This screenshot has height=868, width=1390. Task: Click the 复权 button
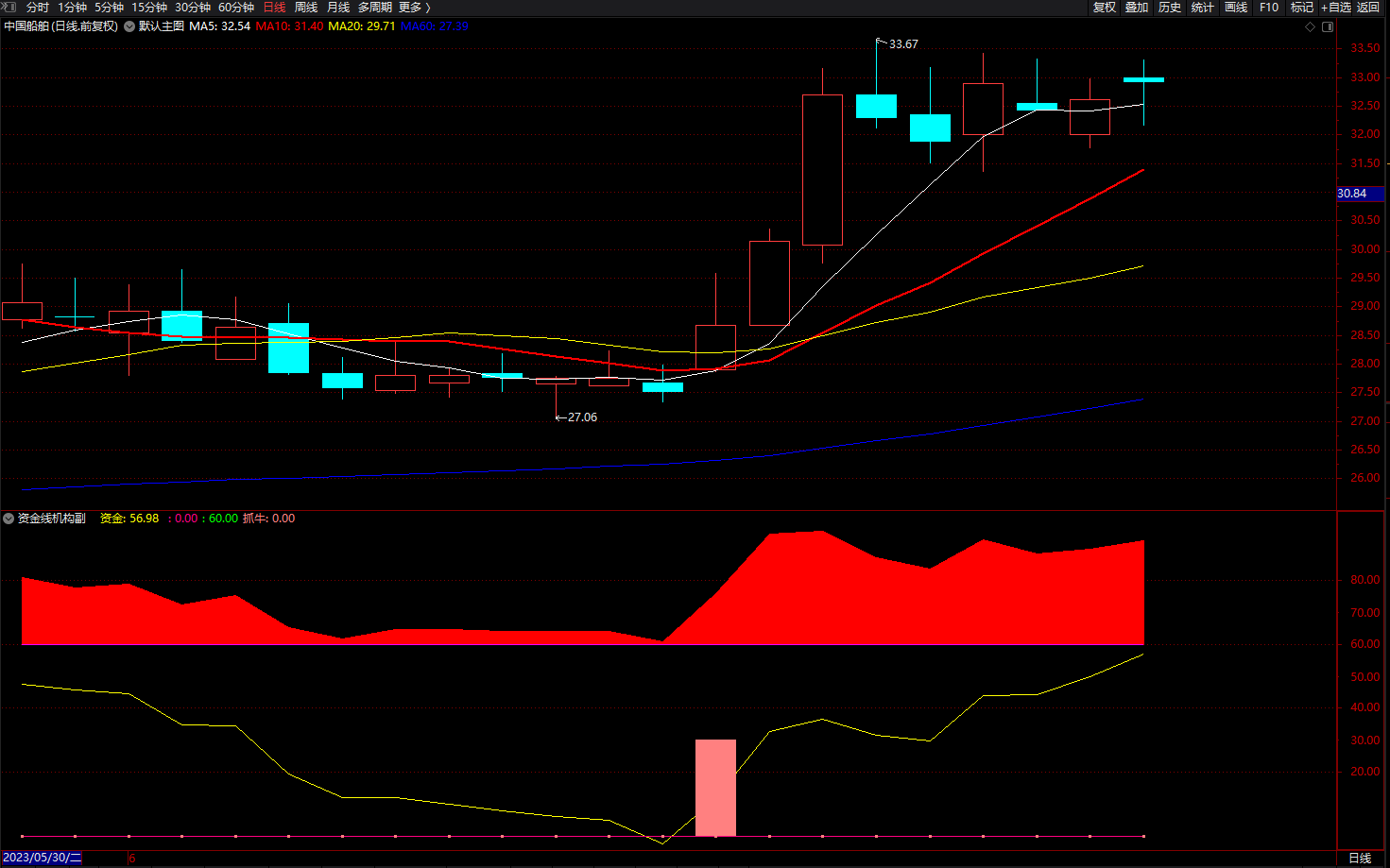coord(1105,8)
